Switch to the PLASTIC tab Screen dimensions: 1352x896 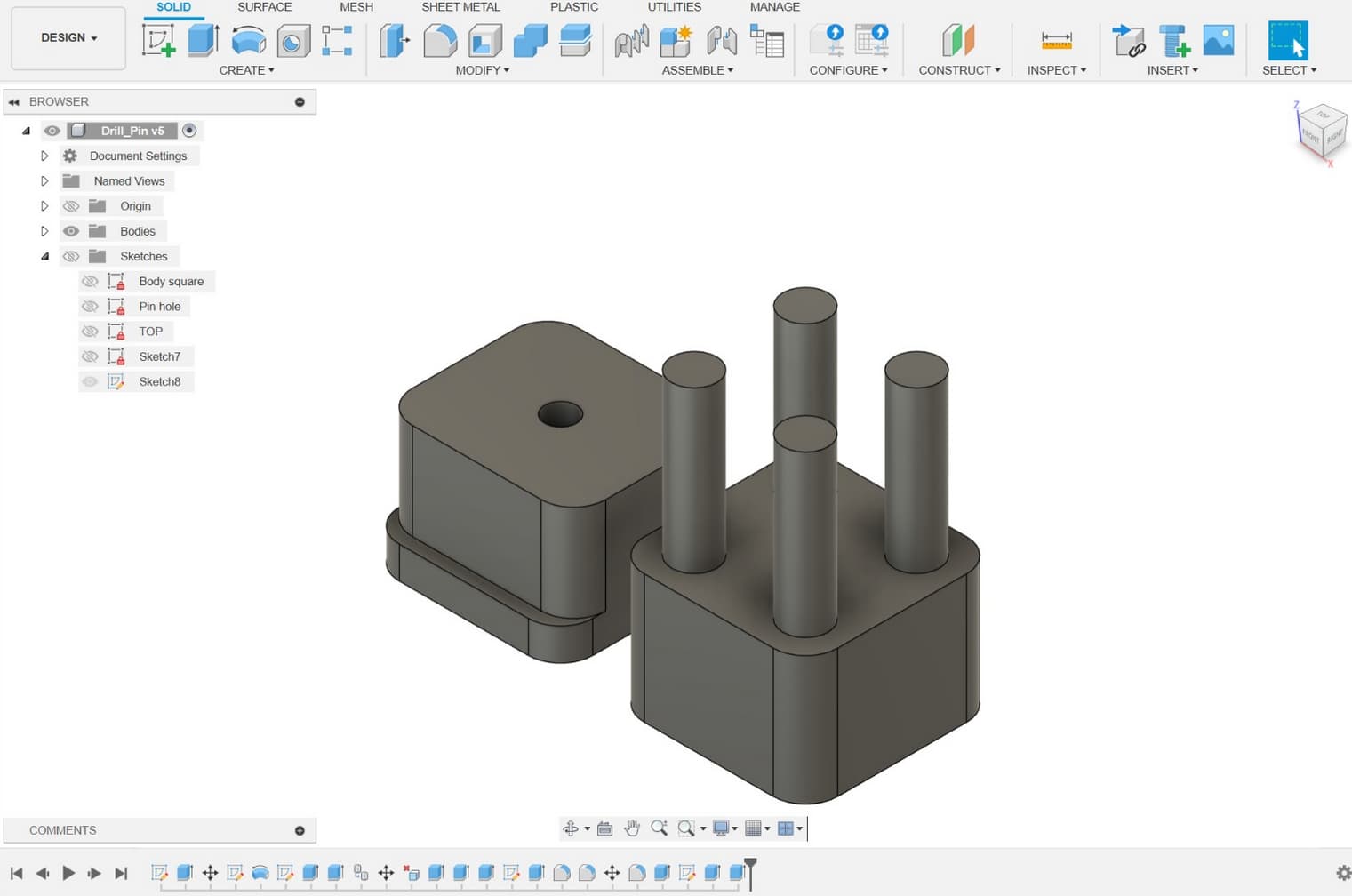[x=574, y=7]
